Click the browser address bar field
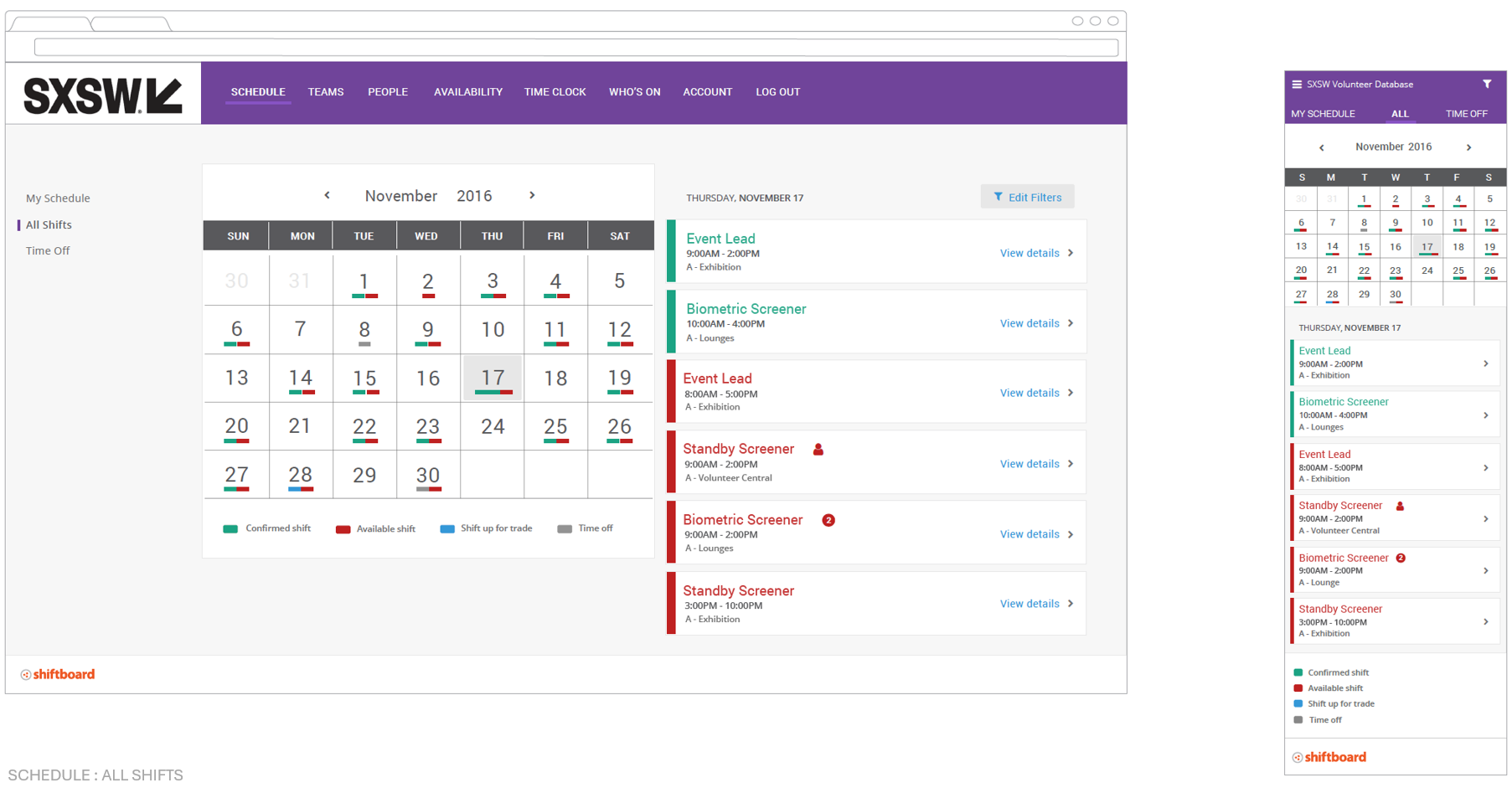 576,48
